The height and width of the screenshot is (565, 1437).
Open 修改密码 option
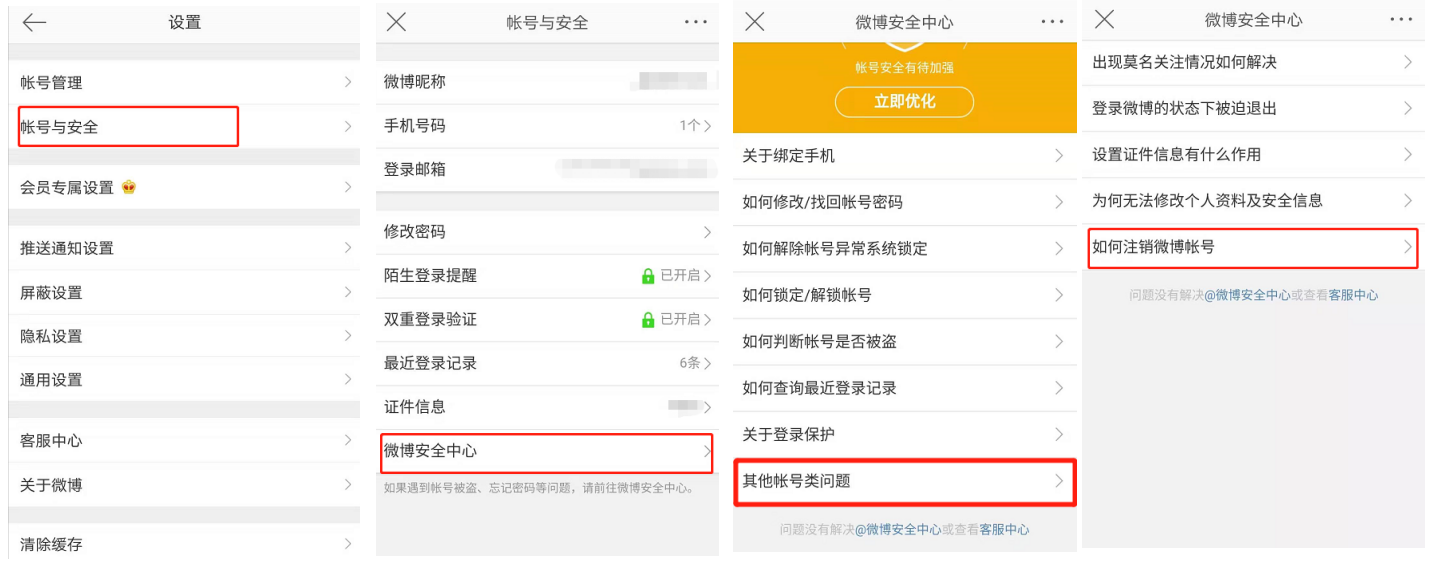pyautogui.click(x=546, y=232)
